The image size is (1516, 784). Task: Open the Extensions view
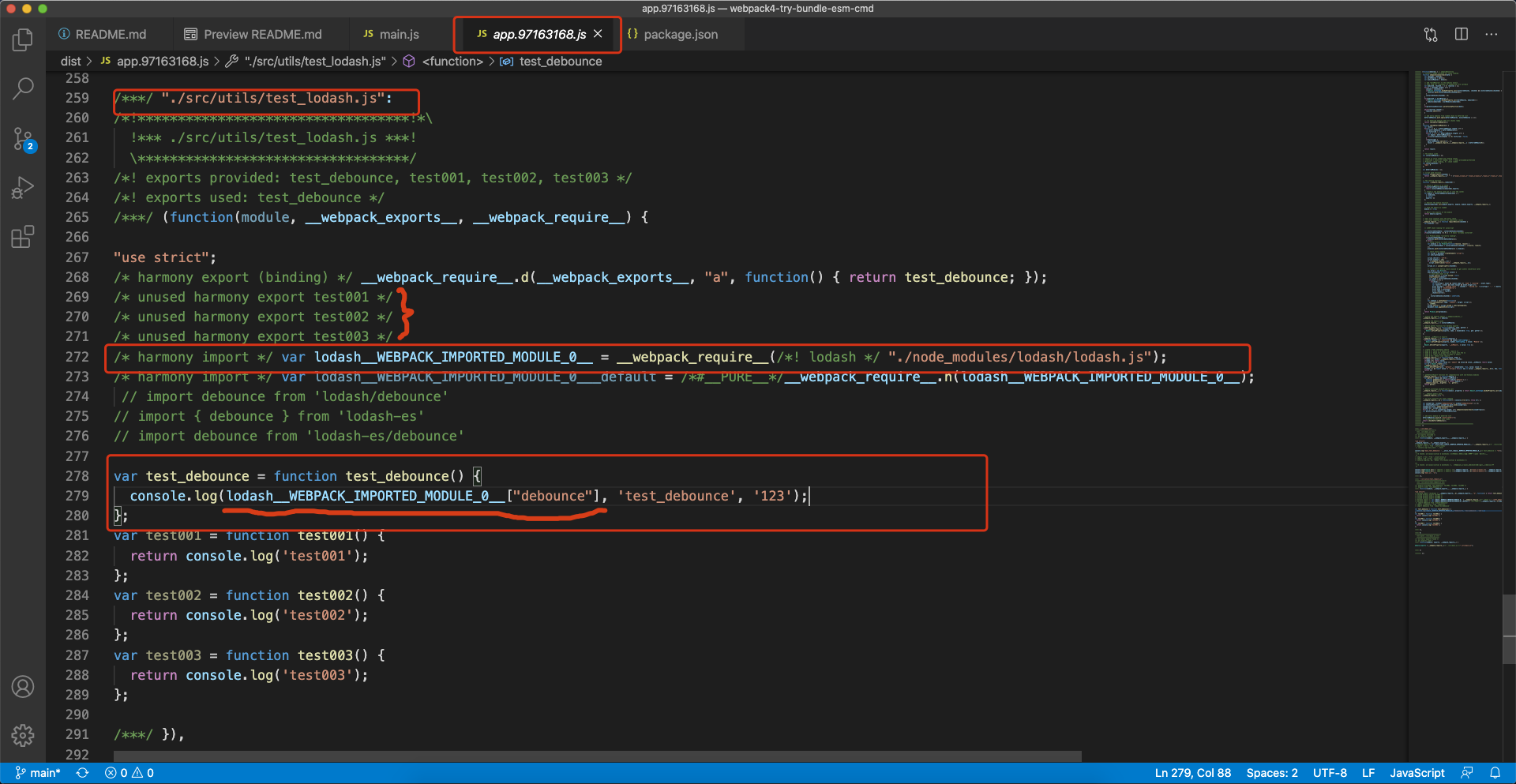point(23,237)
